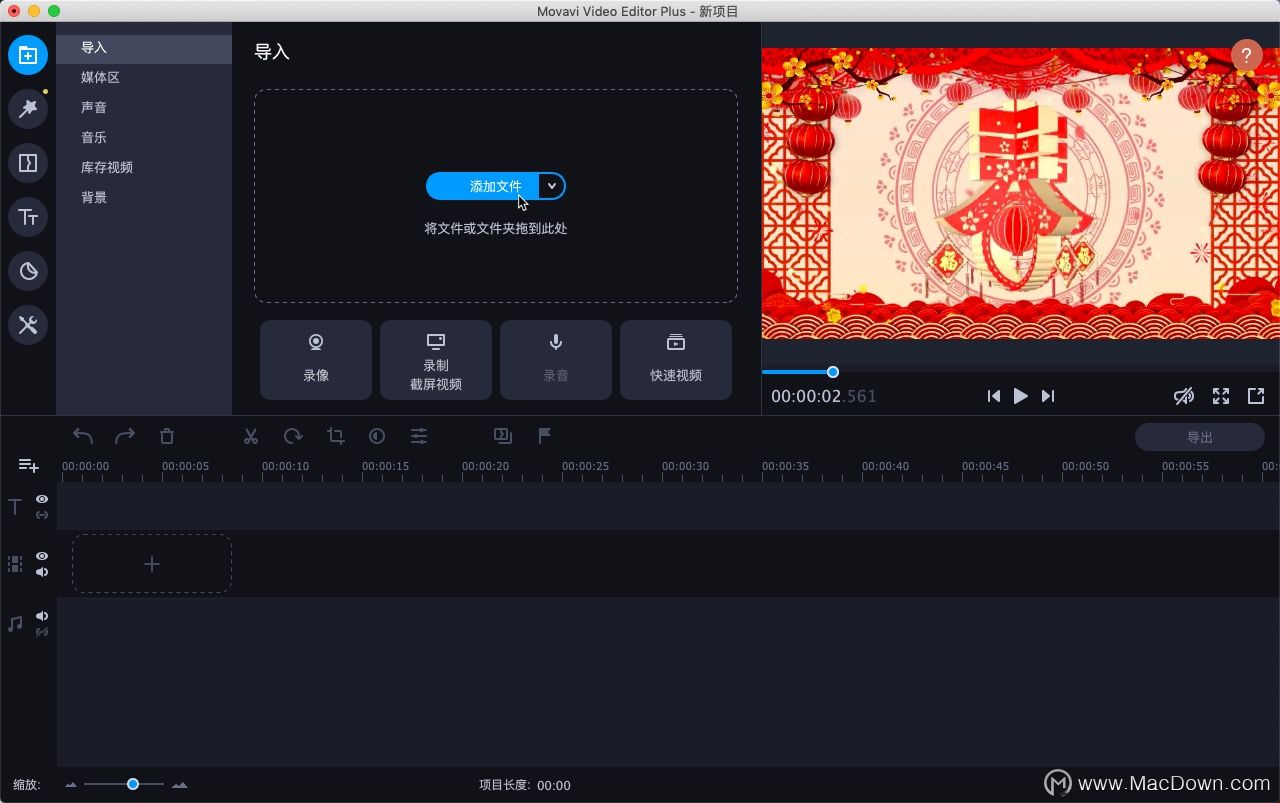Skip to next frame
1280x803 pixels.
point(1048,396)
